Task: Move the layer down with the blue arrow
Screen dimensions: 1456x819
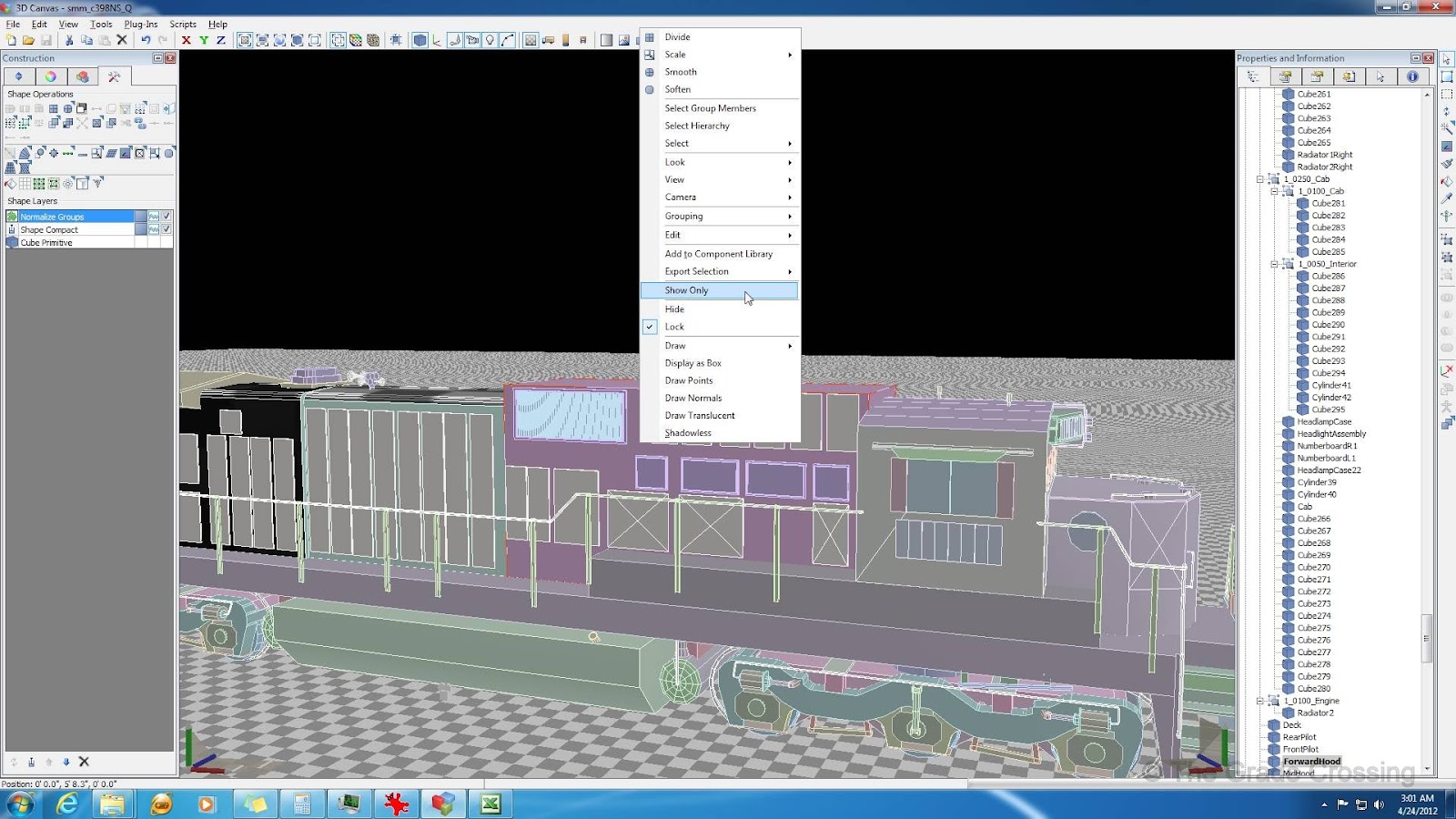Action: click(x=66, y=762)
